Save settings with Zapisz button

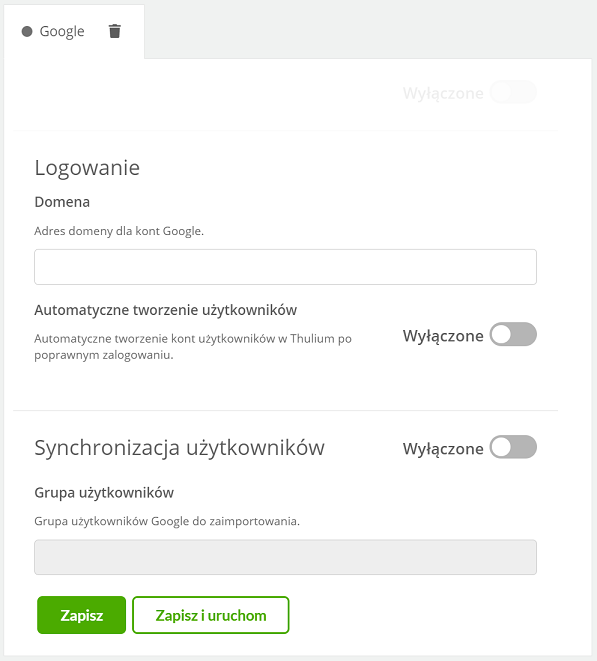(x=81, y=615)
